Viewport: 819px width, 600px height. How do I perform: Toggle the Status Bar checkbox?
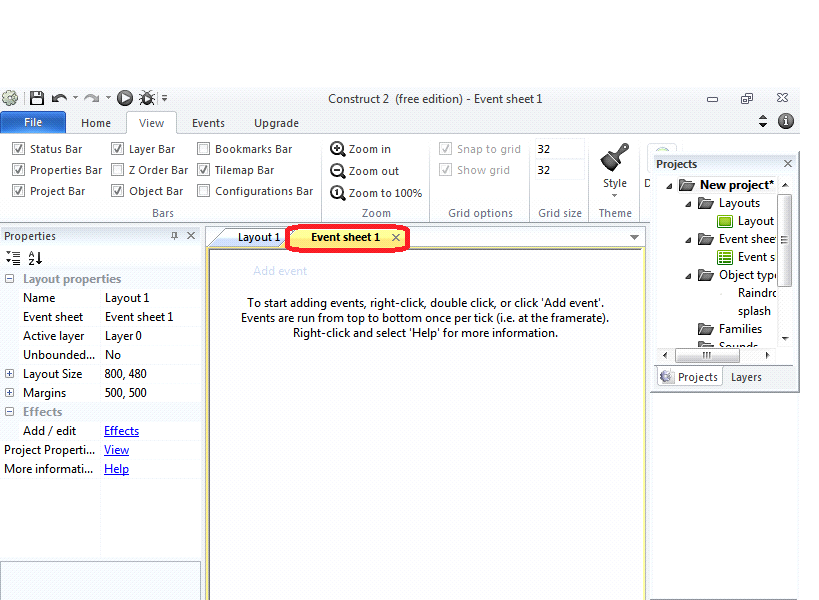coord(18,149)
